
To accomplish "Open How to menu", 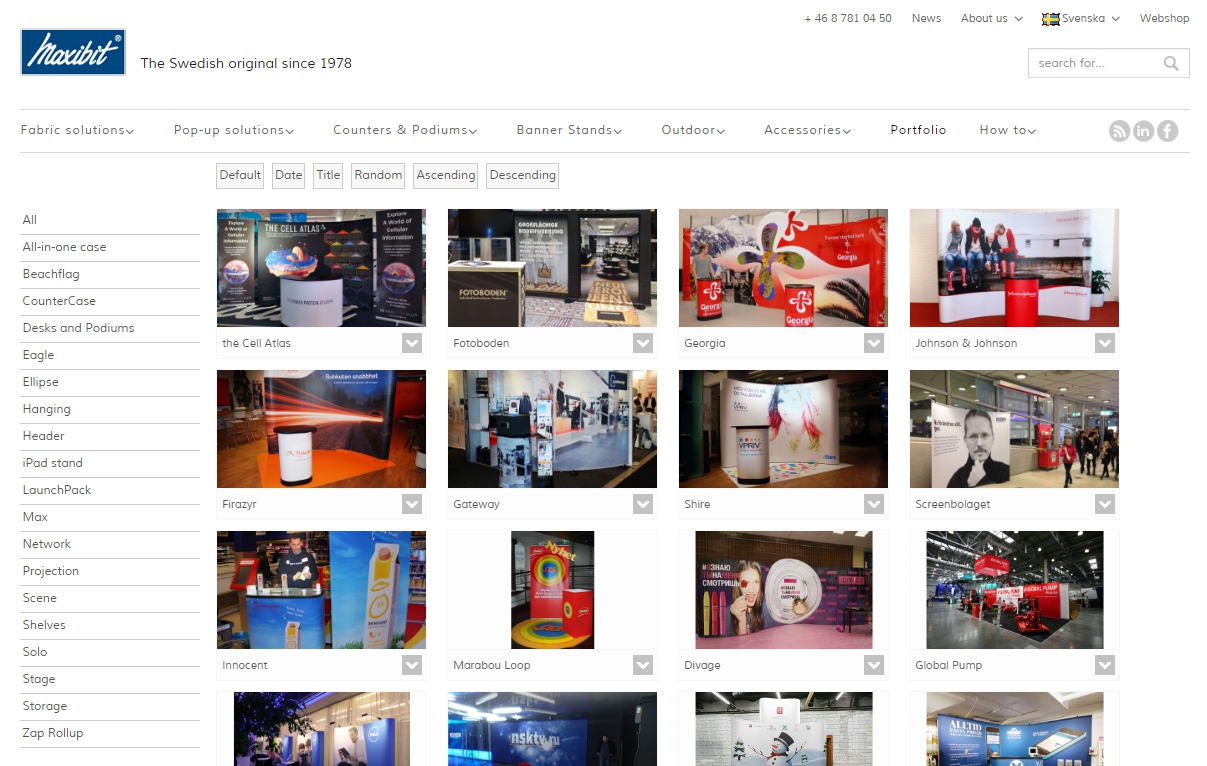I will [1007, 130].
